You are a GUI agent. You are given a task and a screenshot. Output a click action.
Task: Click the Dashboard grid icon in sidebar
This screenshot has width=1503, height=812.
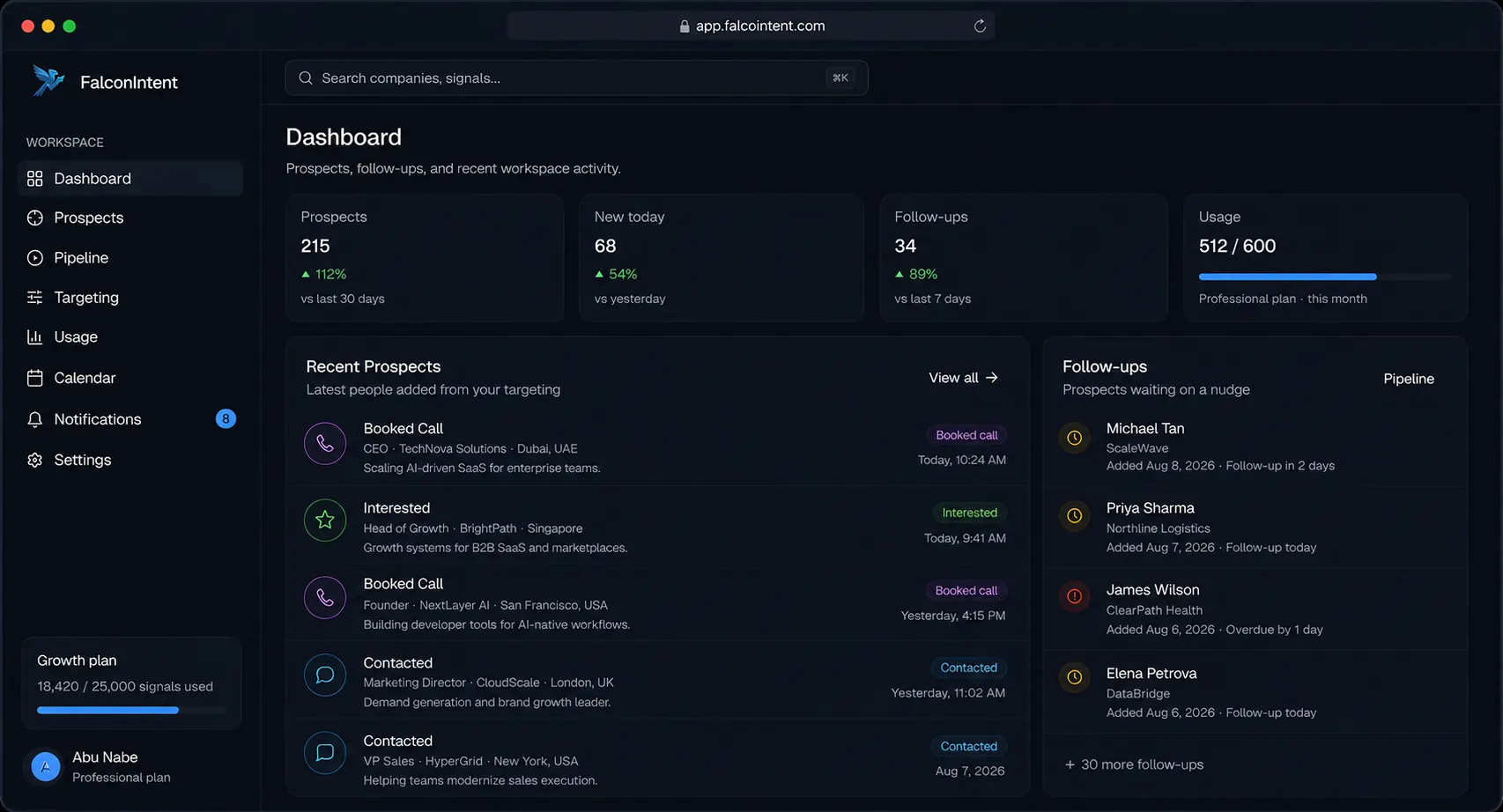click(35, 179)
